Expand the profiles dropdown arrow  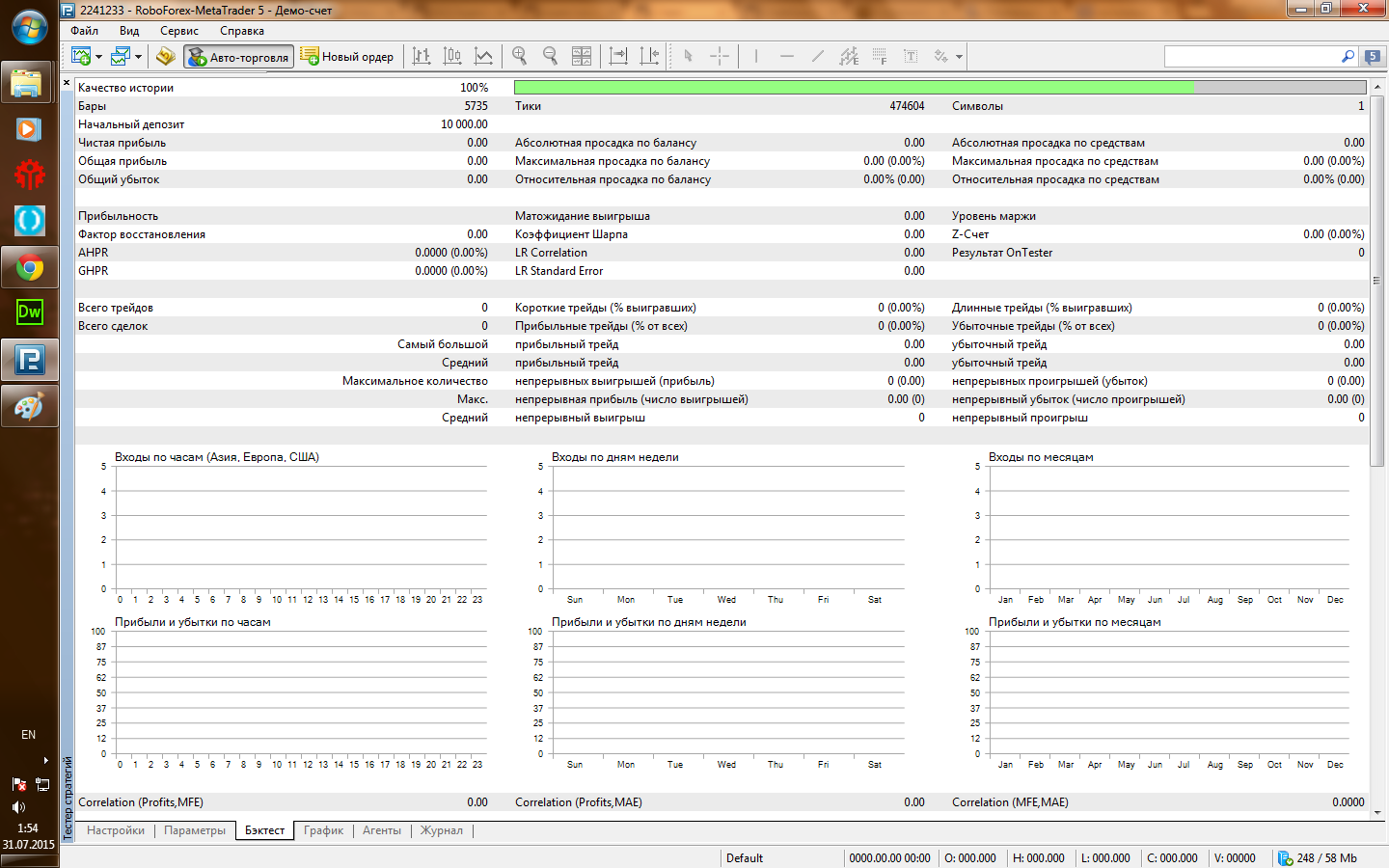138,57
